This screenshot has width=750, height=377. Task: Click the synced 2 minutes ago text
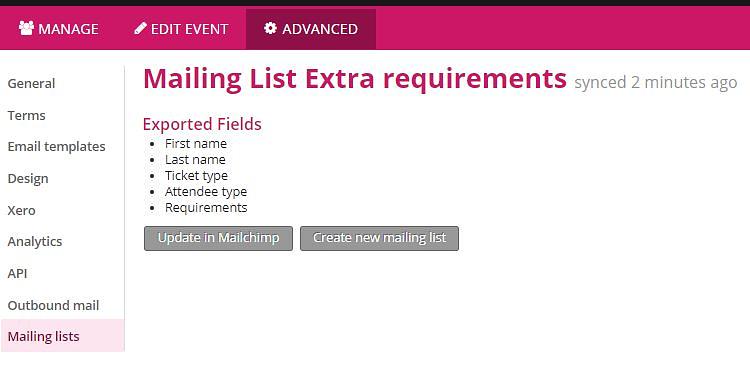[x=656, y=83]
